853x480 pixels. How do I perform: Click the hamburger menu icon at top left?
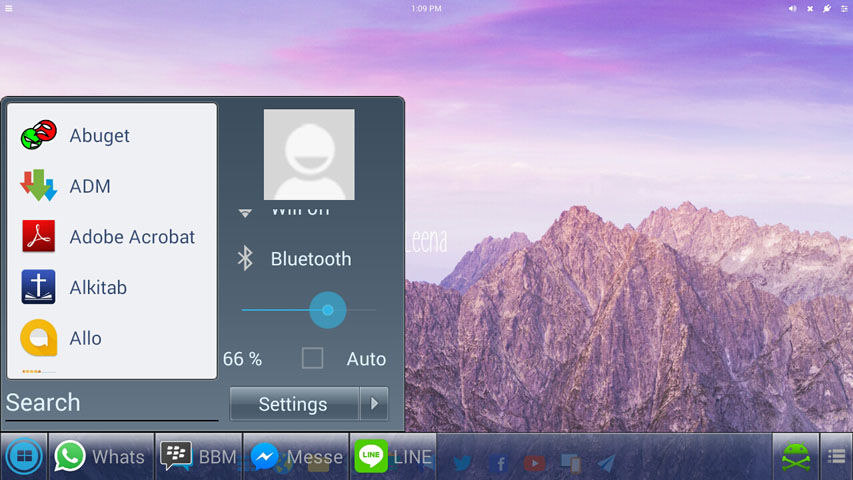(9, 8)
